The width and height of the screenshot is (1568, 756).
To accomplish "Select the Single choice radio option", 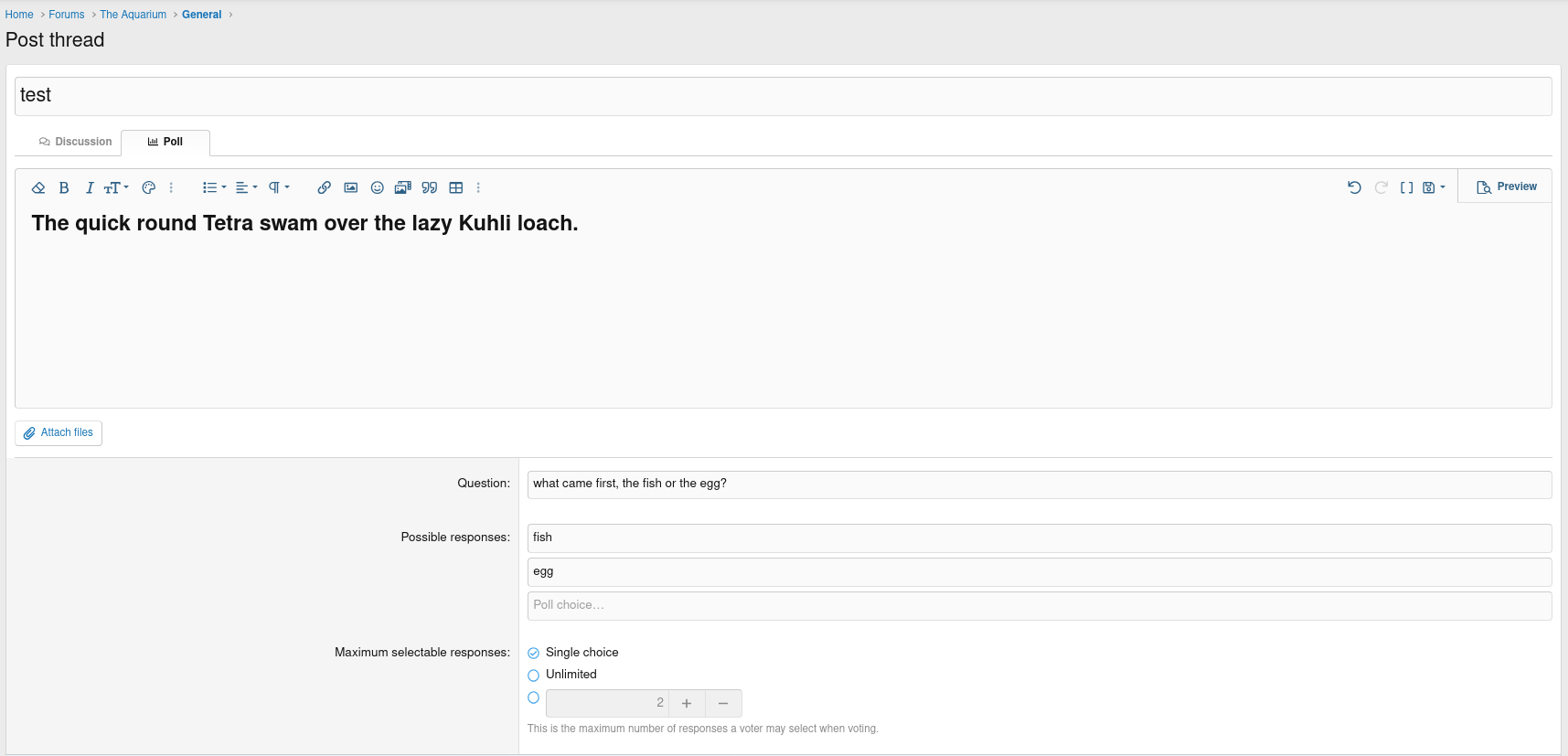I will point(533,653).
